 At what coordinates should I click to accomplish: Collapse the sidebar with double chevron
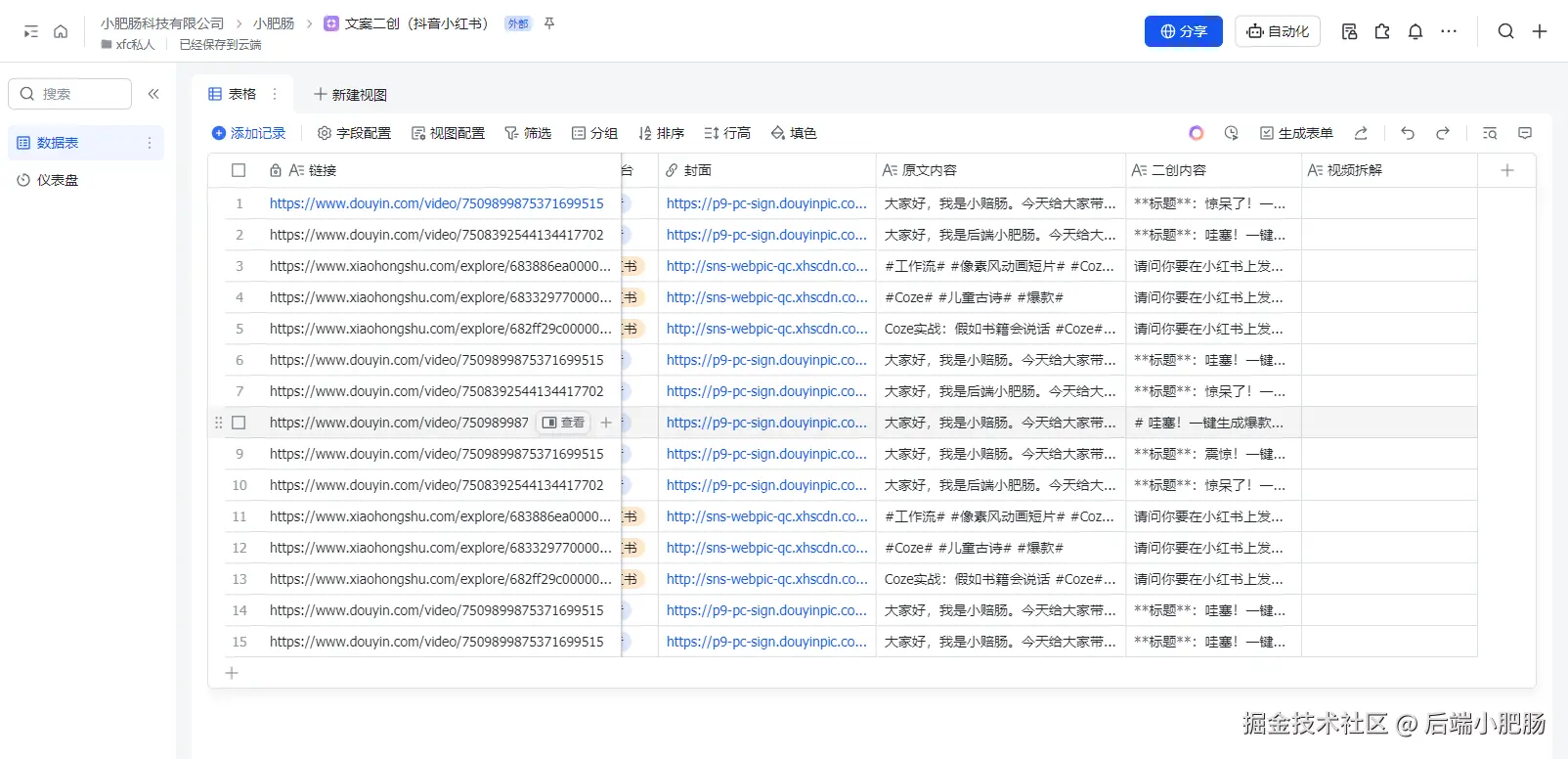tap(153, 94)
